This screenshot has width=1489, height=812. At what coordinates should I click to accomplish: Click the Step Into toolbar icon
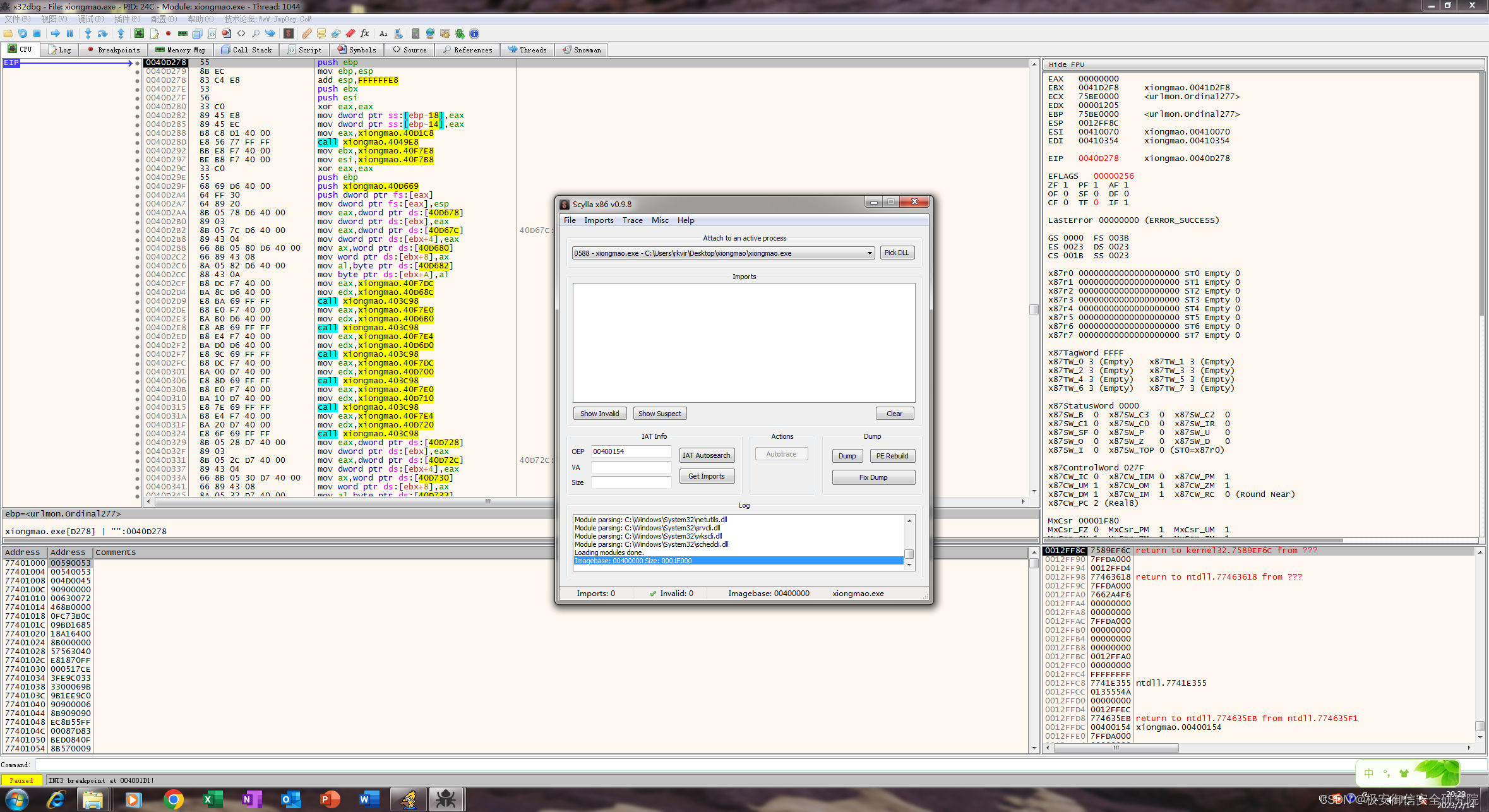tap(88, 33)
